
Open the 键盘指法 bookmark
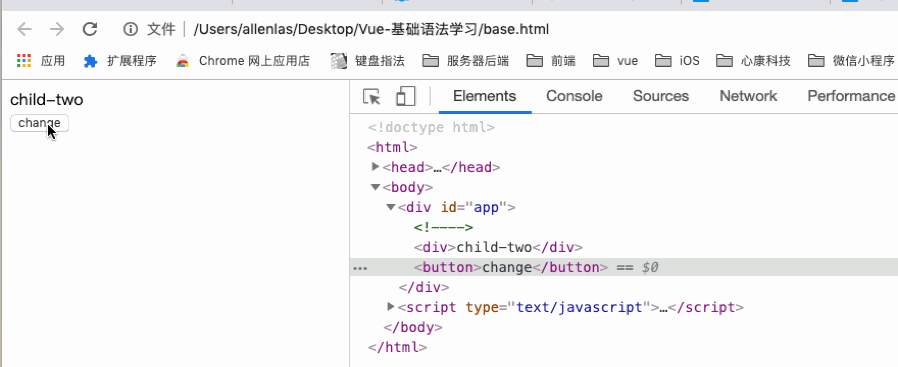(x=368, y=61)
